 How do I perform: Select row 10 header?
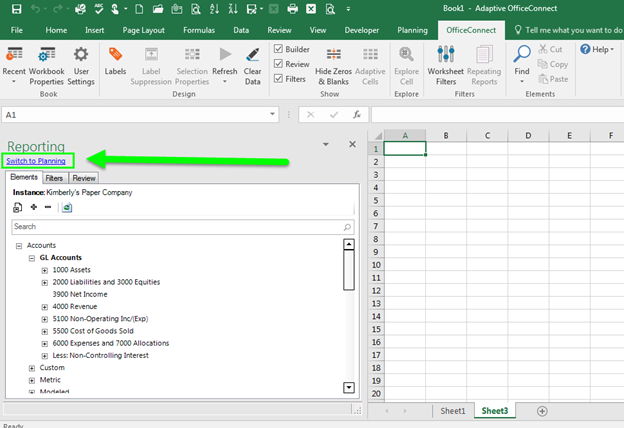[376, 265]
